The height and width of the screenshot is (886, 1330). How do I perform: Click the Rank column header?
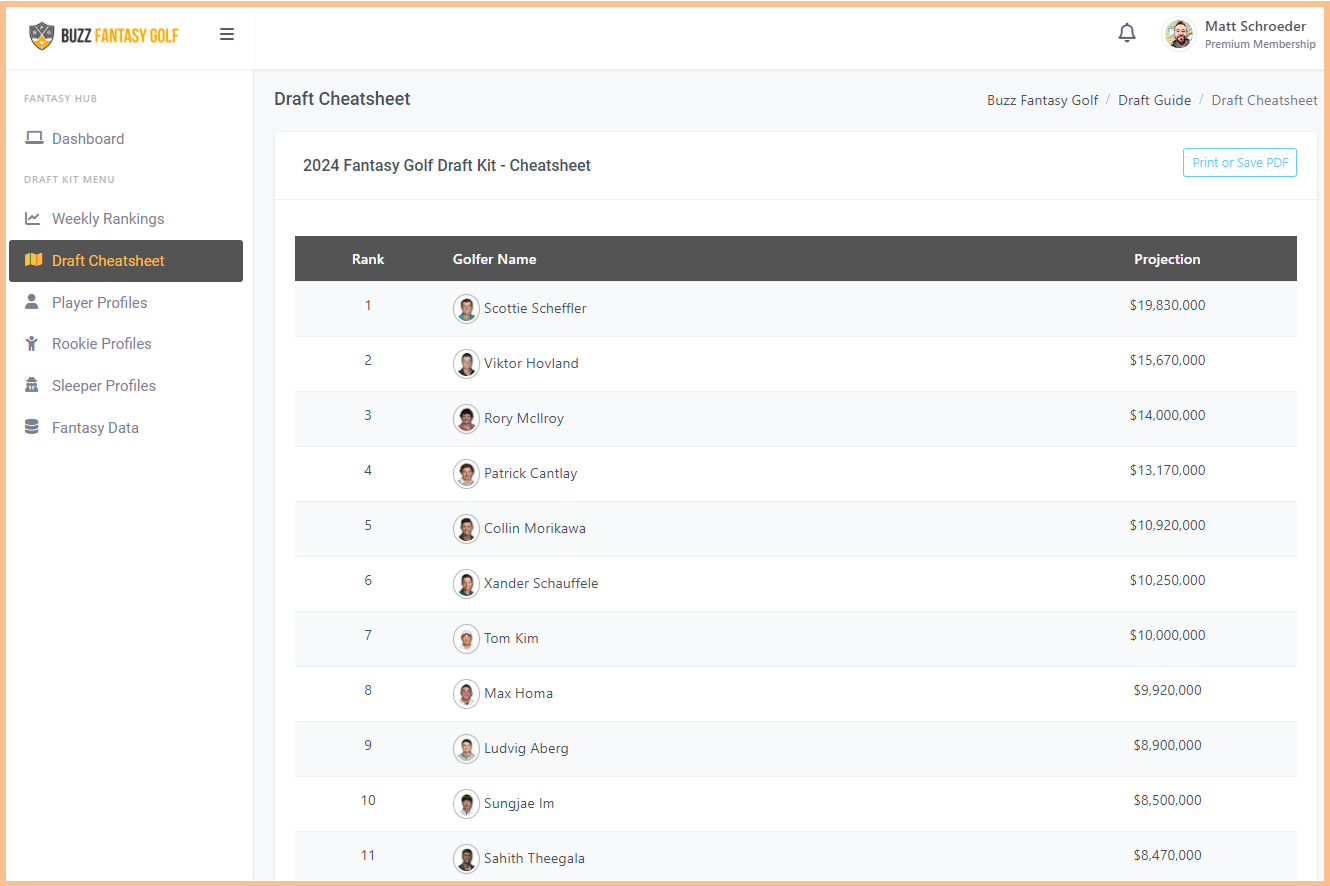(x=368, y=259)
